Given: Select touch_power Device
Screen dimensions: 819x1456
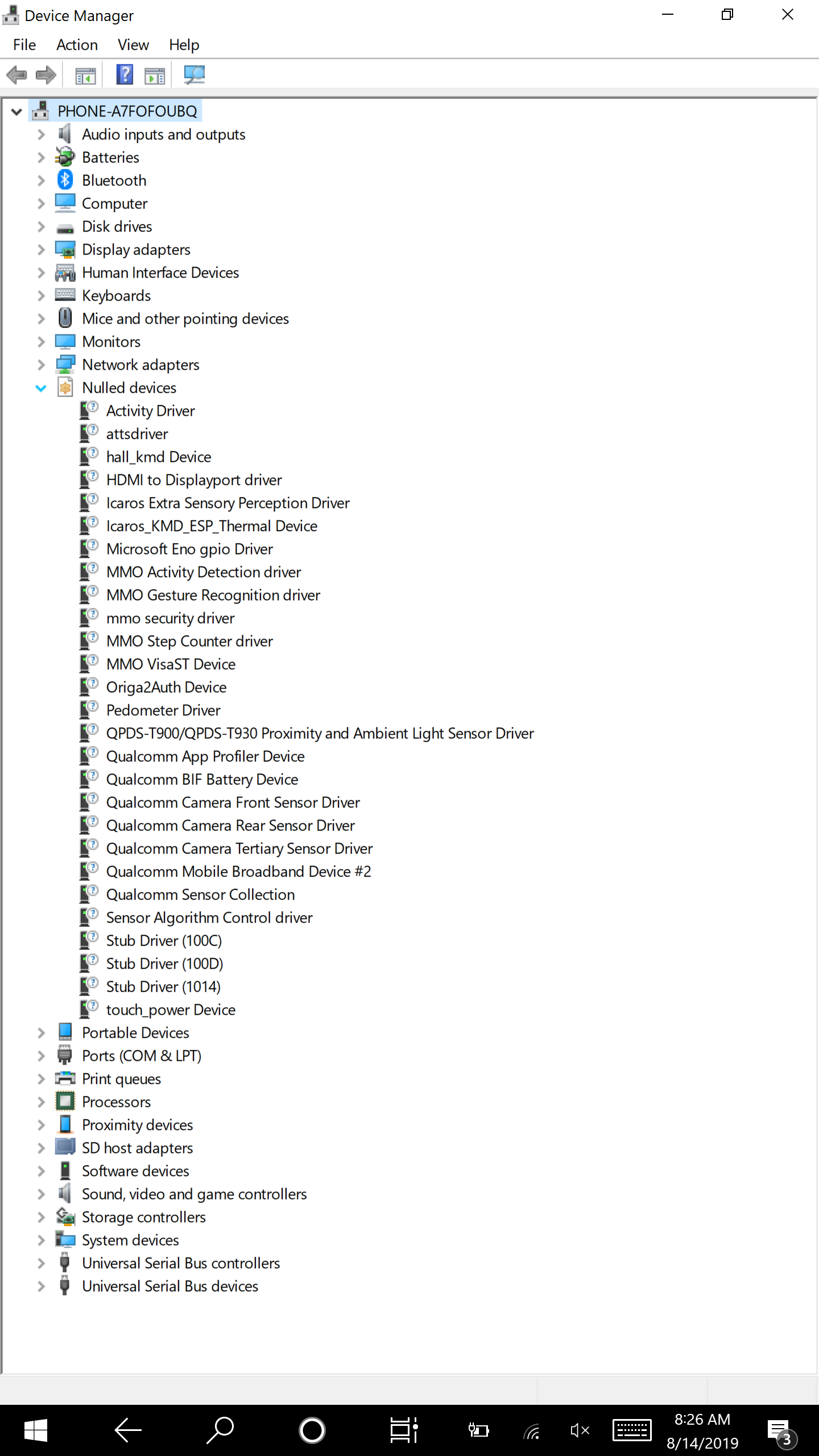Looking at the screenshot, I should [x=171, y=1010].
